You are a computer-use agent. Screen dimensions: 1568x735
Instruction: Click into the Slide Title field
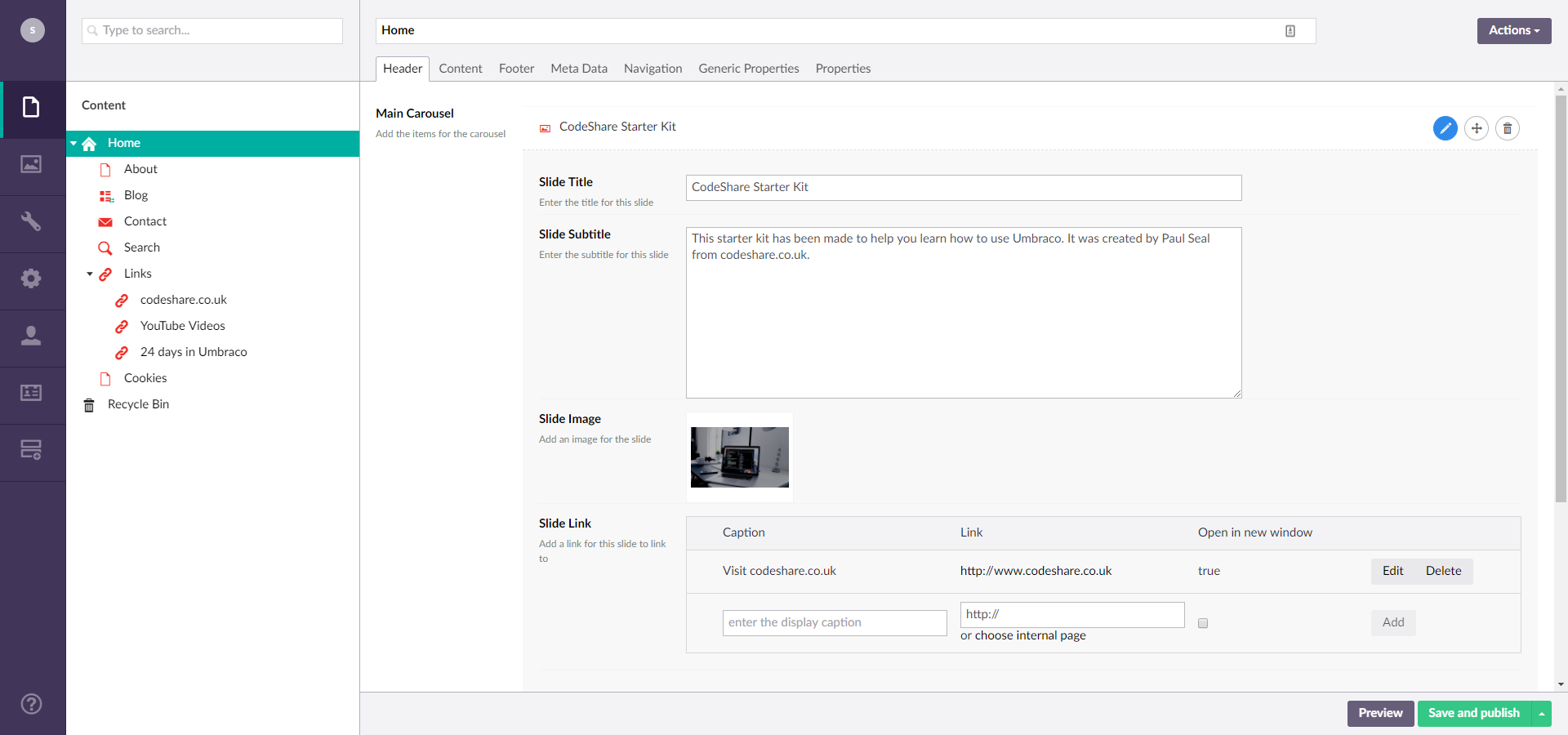tap(964, 188)
